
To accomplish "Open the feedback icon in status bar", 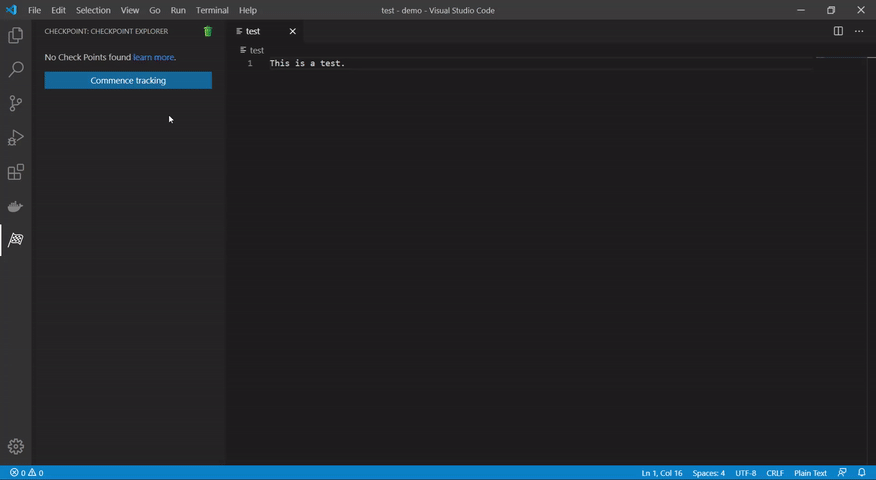I will tap(842, 473).
